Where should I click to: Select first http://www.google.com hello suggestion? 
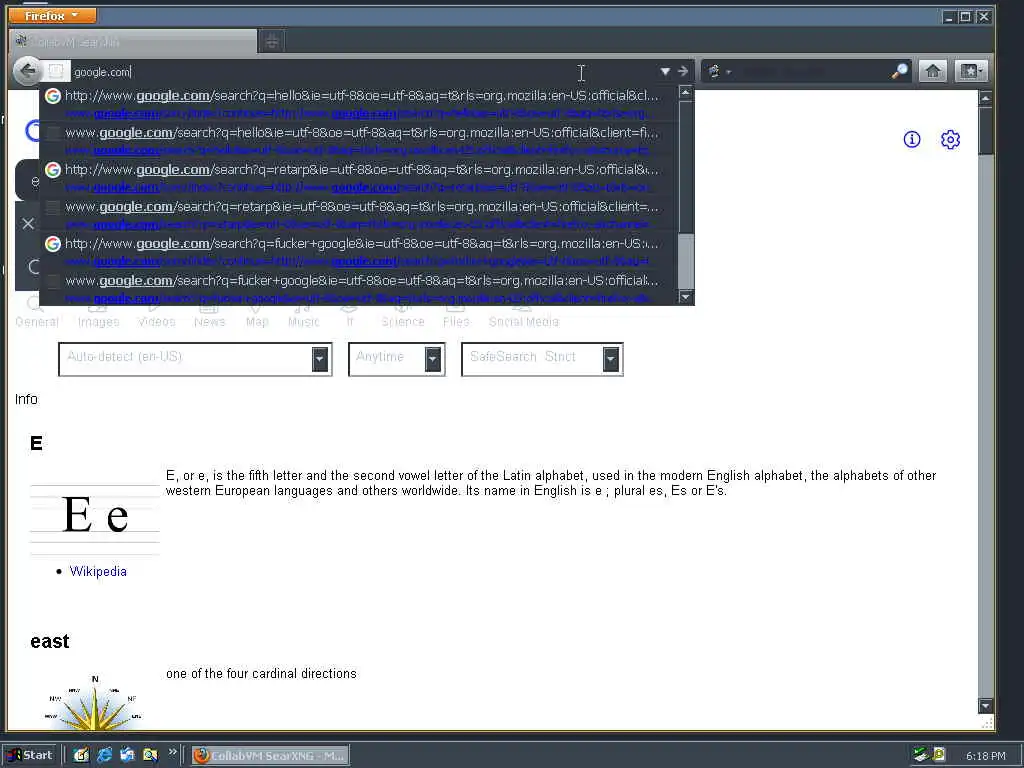coord(359,104)
